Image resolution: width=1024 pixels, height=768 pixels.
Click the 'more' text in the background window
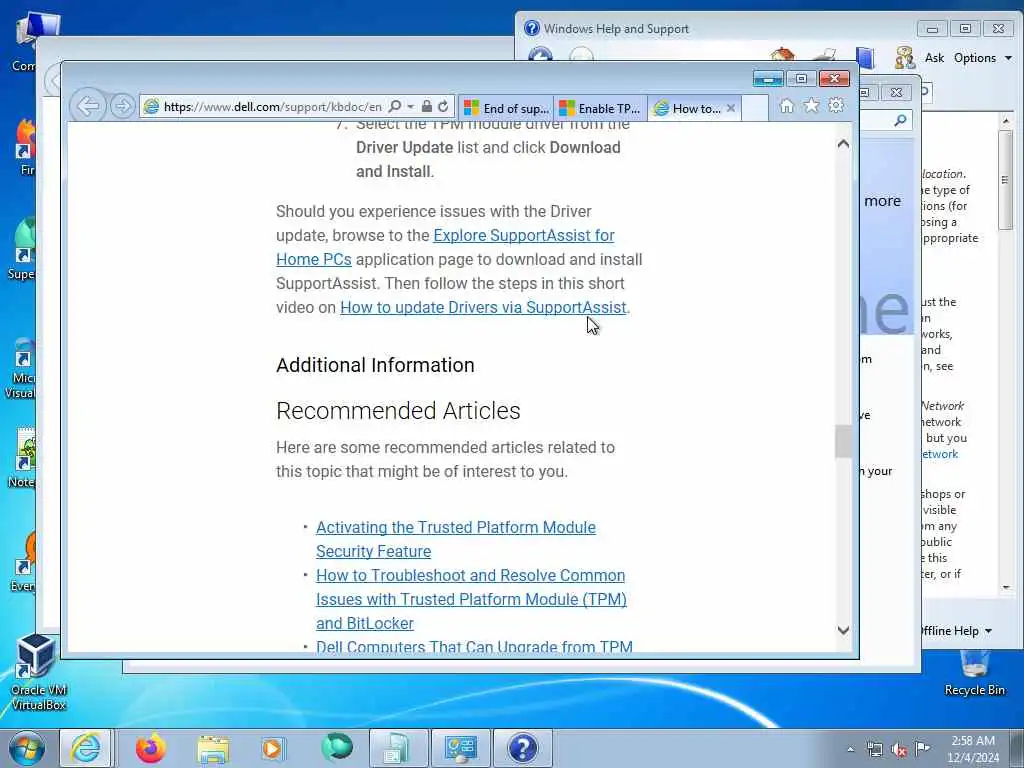[882, 201]
